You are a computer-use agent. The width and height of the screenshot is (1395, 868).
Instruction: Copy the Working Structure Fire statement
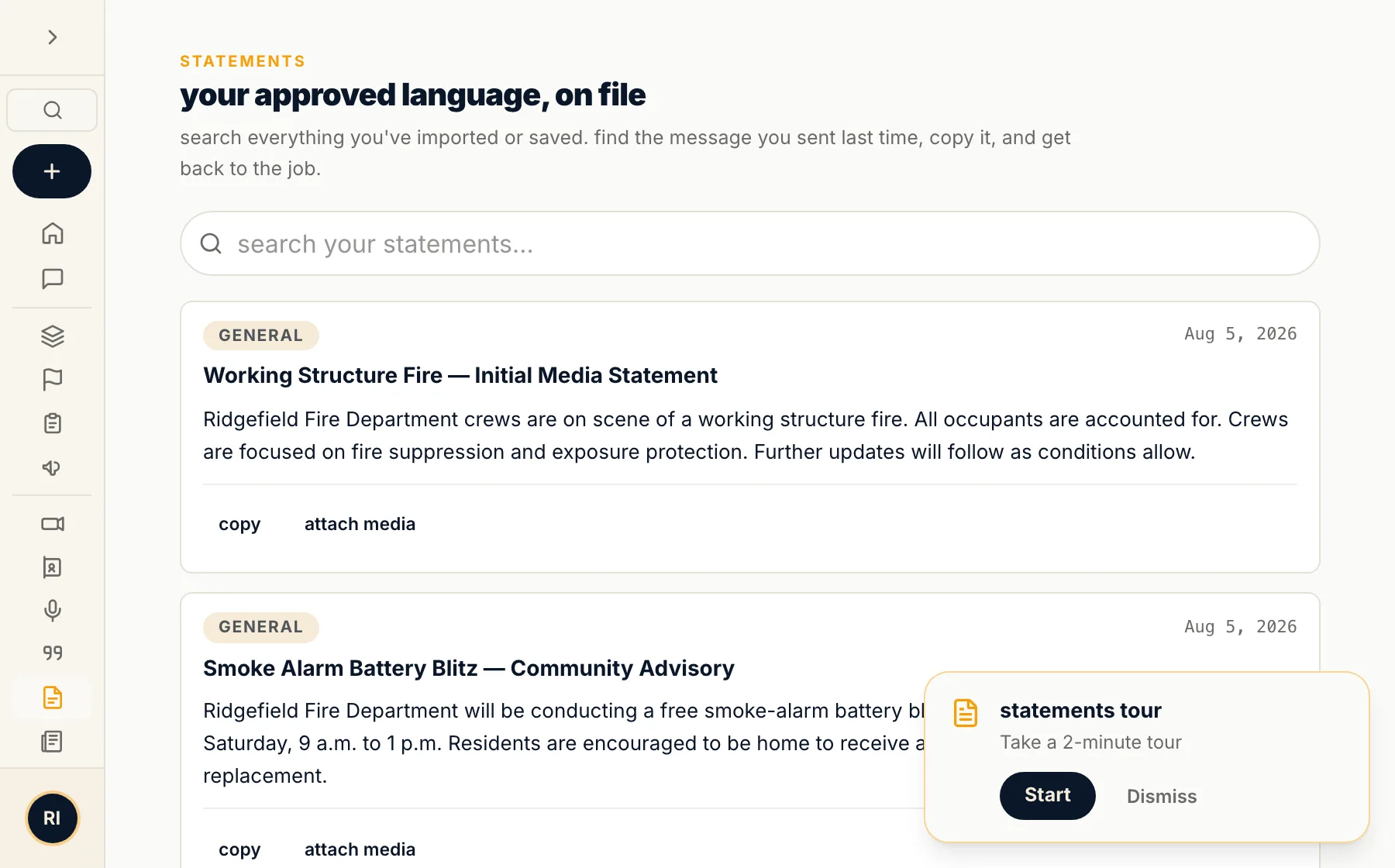(239, 524)
